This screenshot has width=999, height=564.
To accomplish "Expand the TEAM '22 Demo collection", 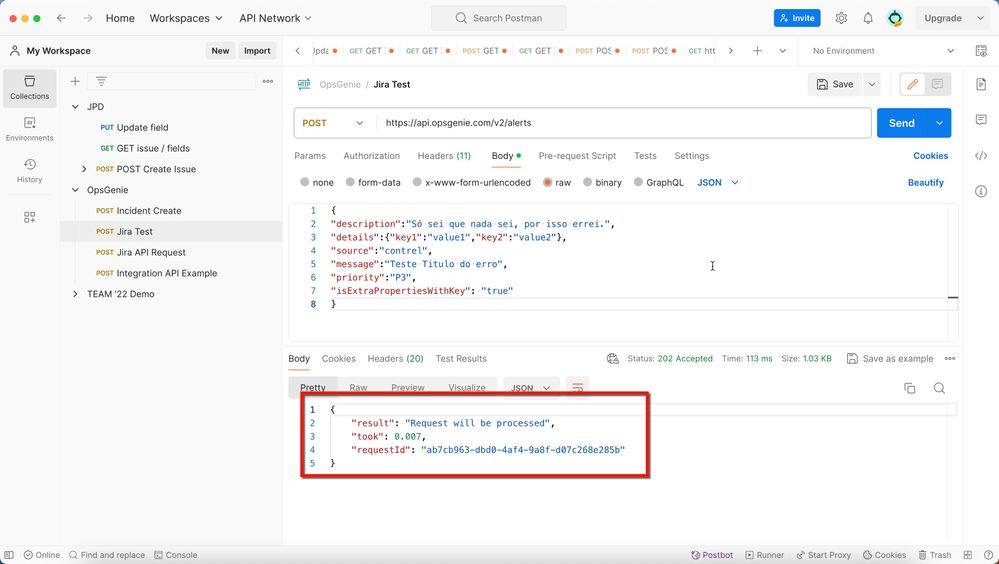I will 75,294.
